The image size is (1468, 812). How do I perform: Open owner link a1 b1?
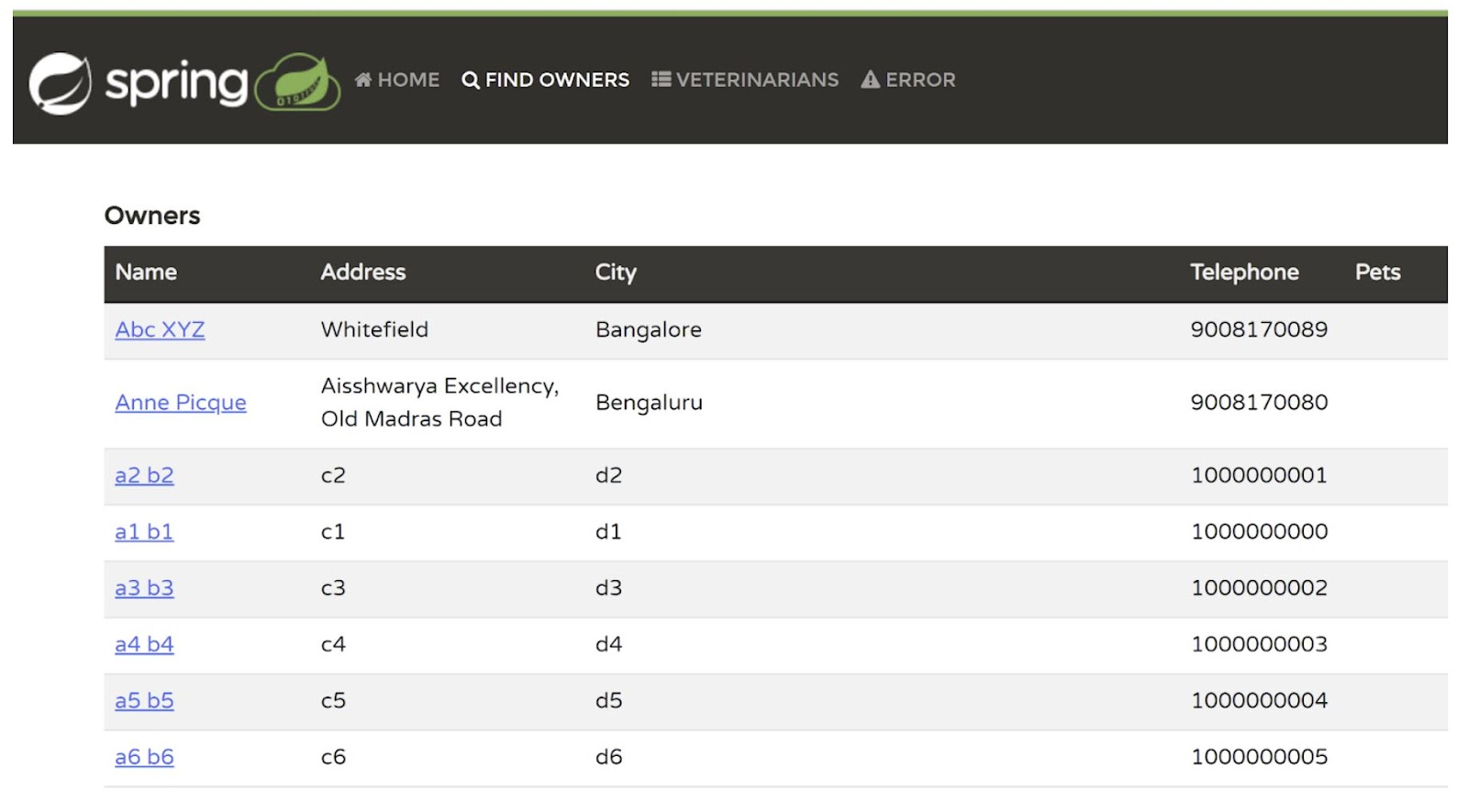point(144,532)
